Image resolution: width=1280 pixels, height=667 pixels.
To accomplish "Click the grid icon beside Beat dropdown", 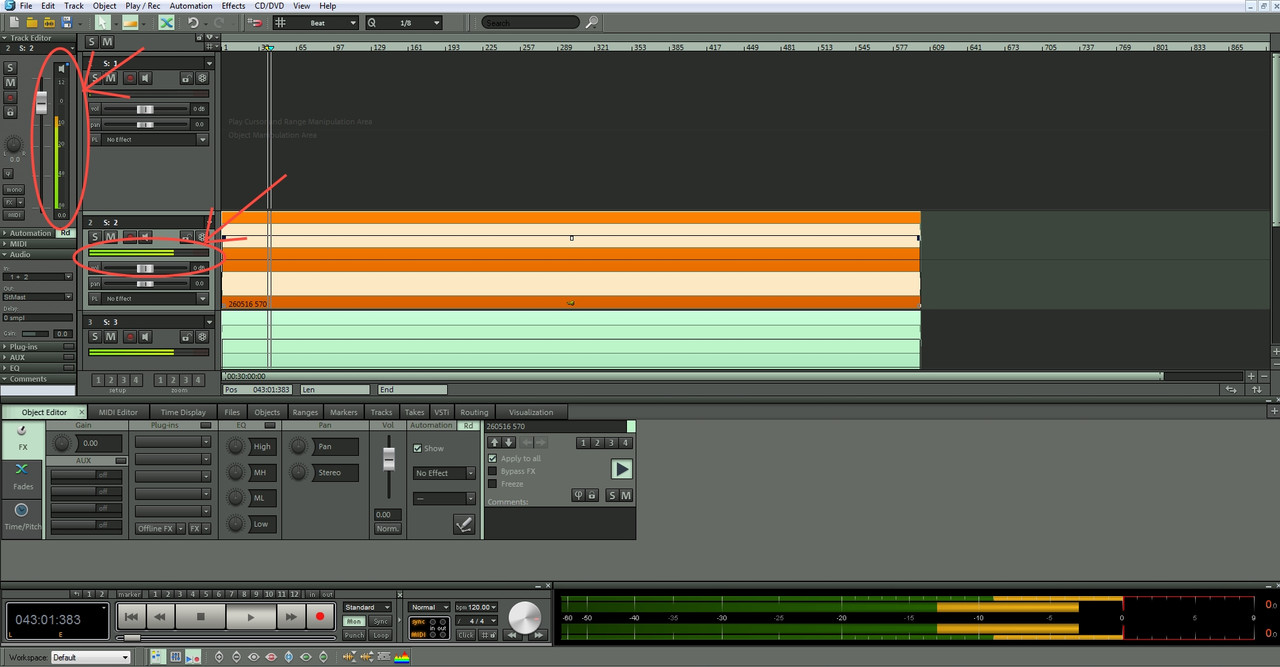I will point(281,22).
